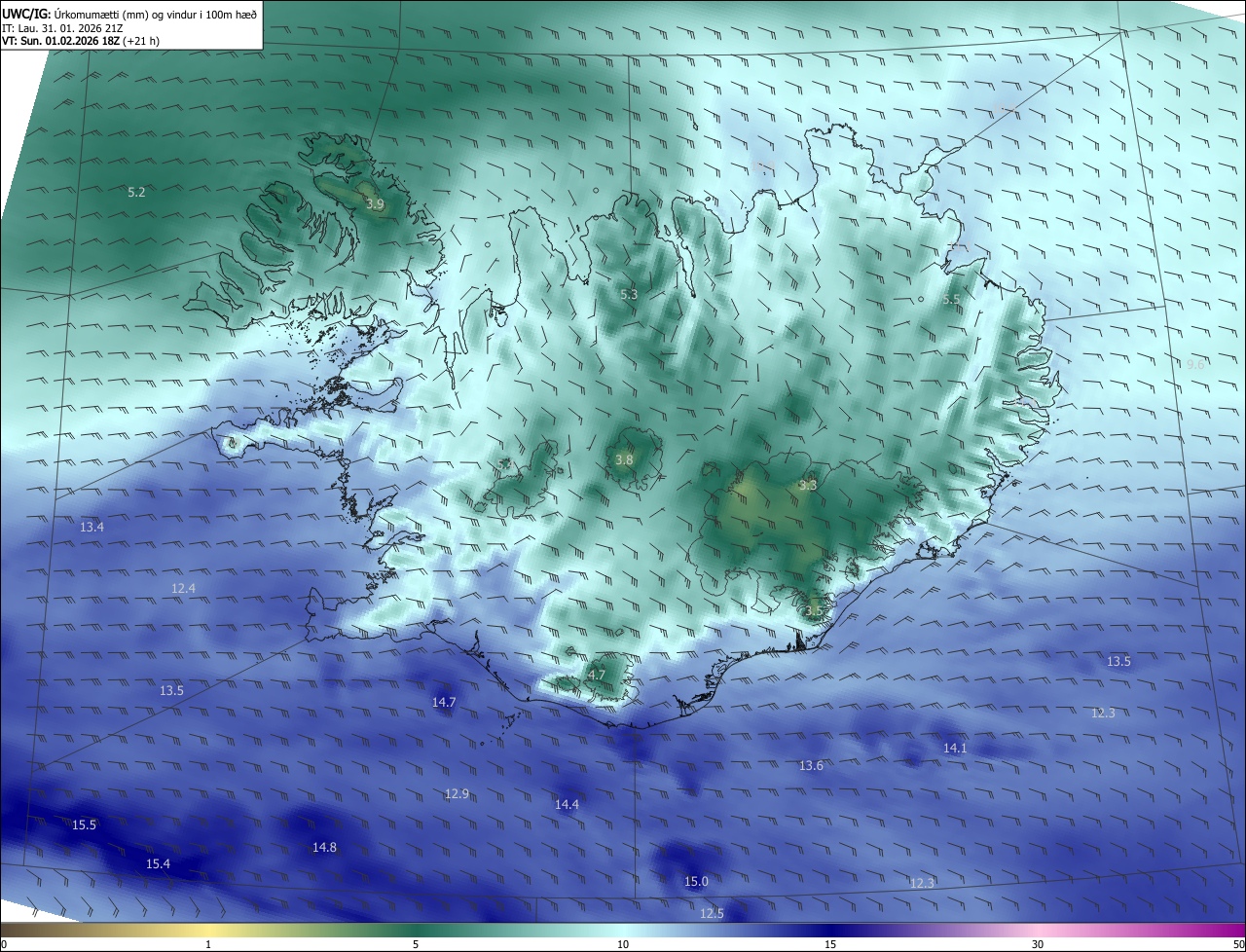Click the colour scale tick label 30
This screenshot has height=952, width=1246.
(1038, 944)
